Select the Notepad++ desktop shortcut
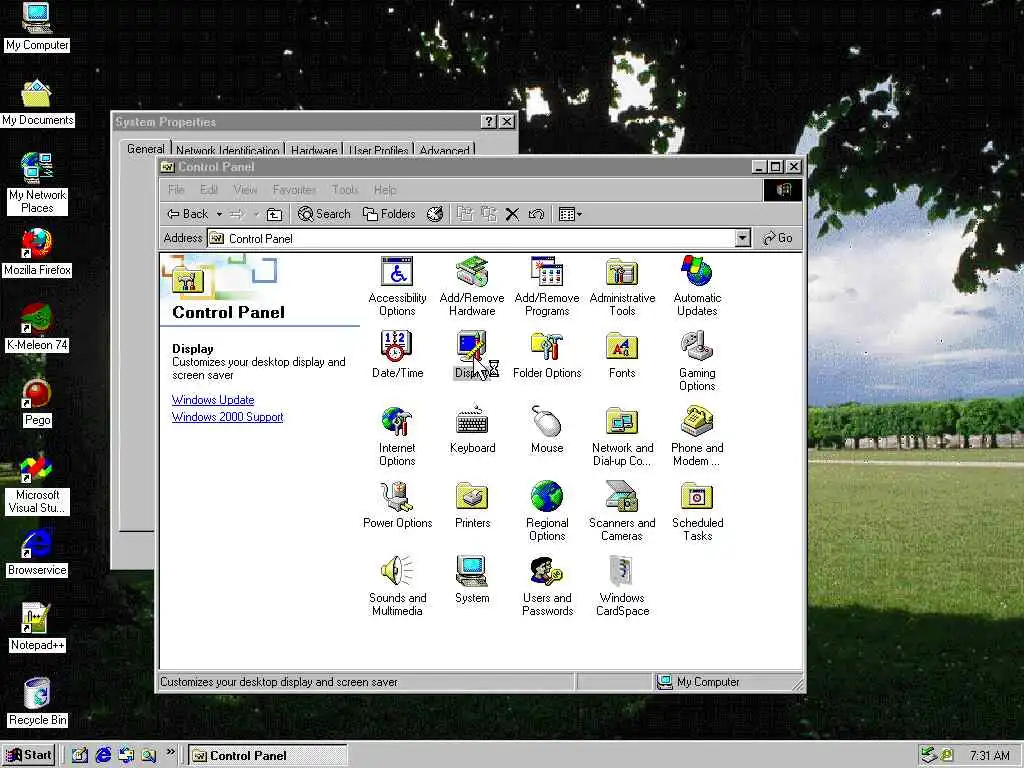The image size is (1024, 768). 37,628
